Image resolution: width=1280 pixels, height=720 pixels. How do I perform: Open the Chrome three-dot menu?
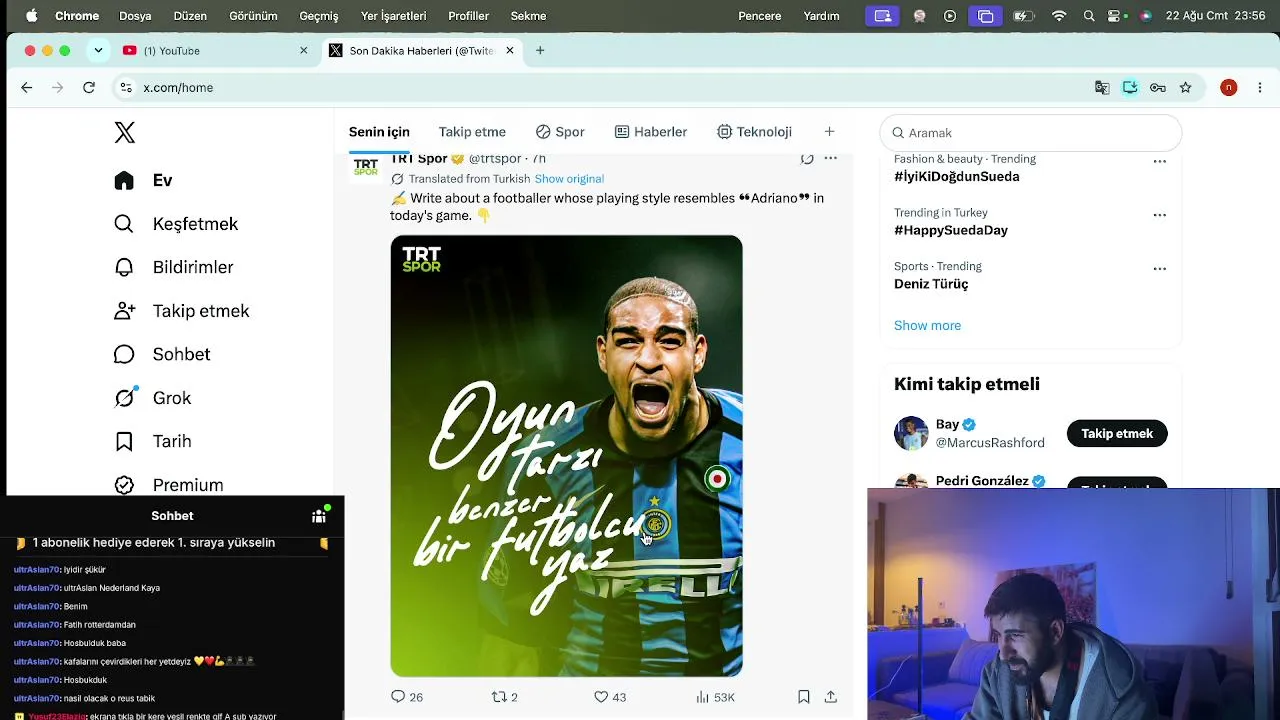(x=1260, y=88)
